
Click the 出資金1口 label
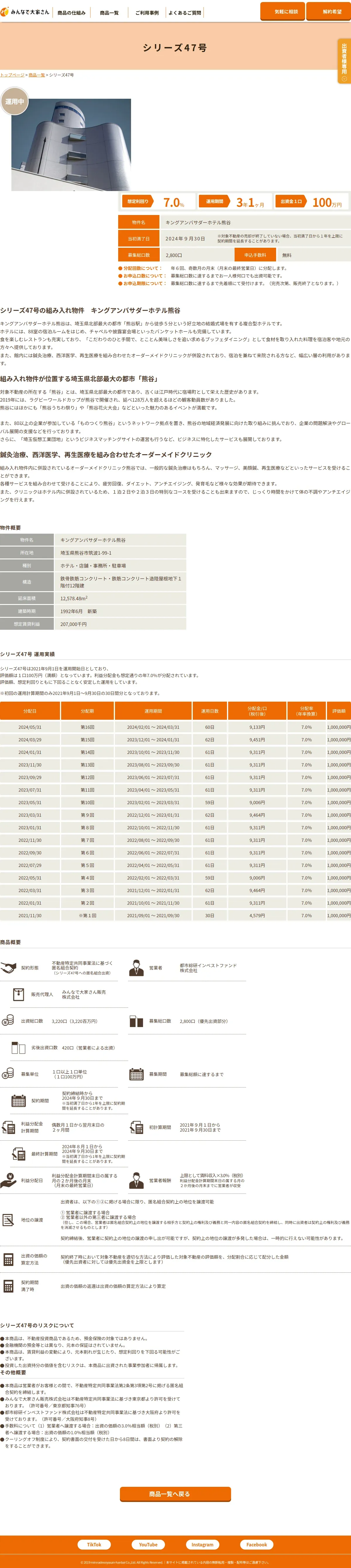click(291, 202)
